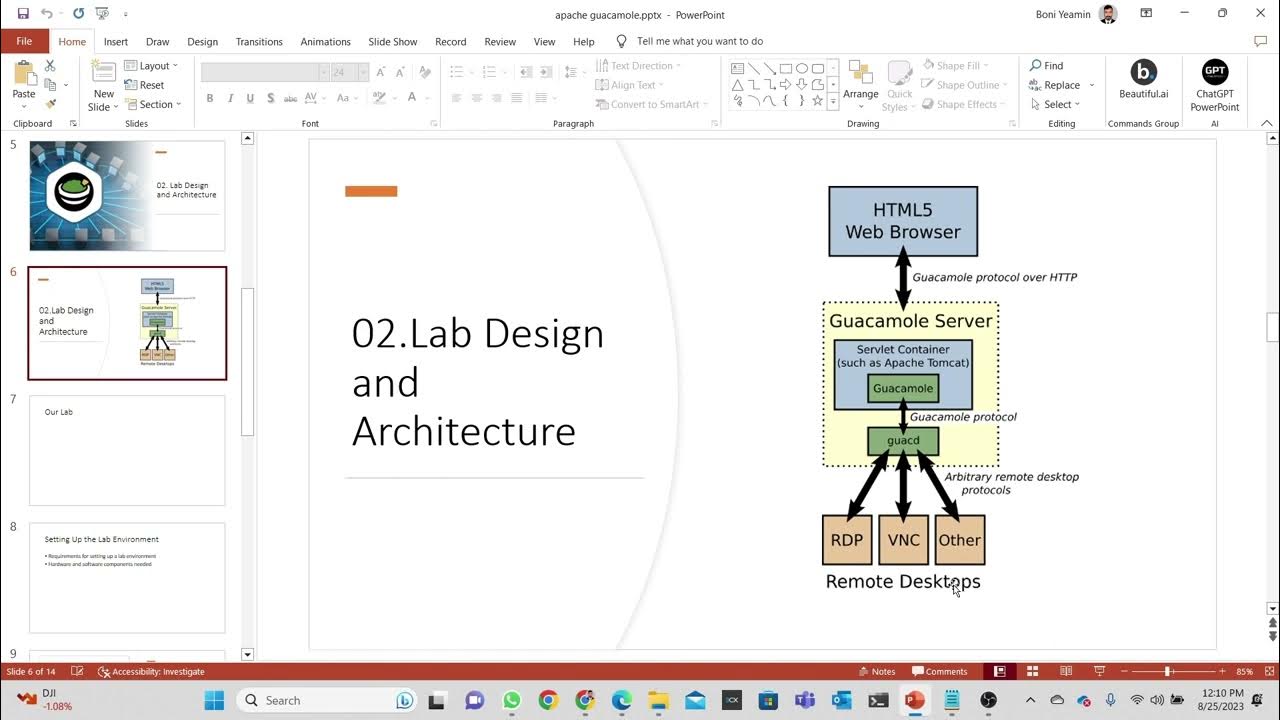
Task: Switch to Reading View icon
Action: coord(1066,671)
